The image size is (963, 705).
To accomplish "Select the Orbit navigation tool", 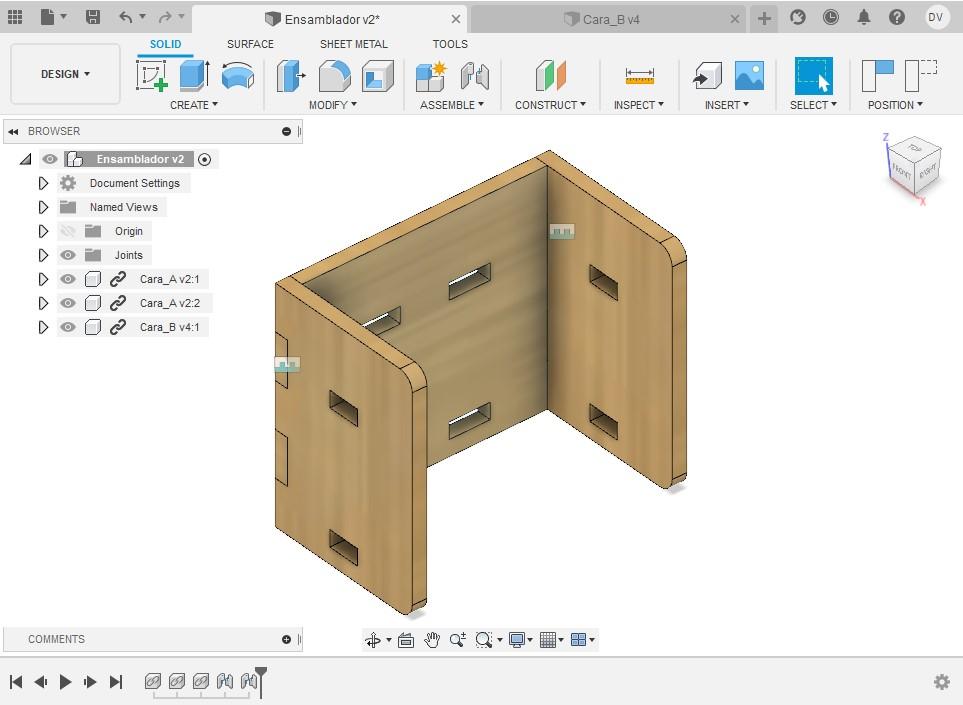I will click(x=373, y=640).
